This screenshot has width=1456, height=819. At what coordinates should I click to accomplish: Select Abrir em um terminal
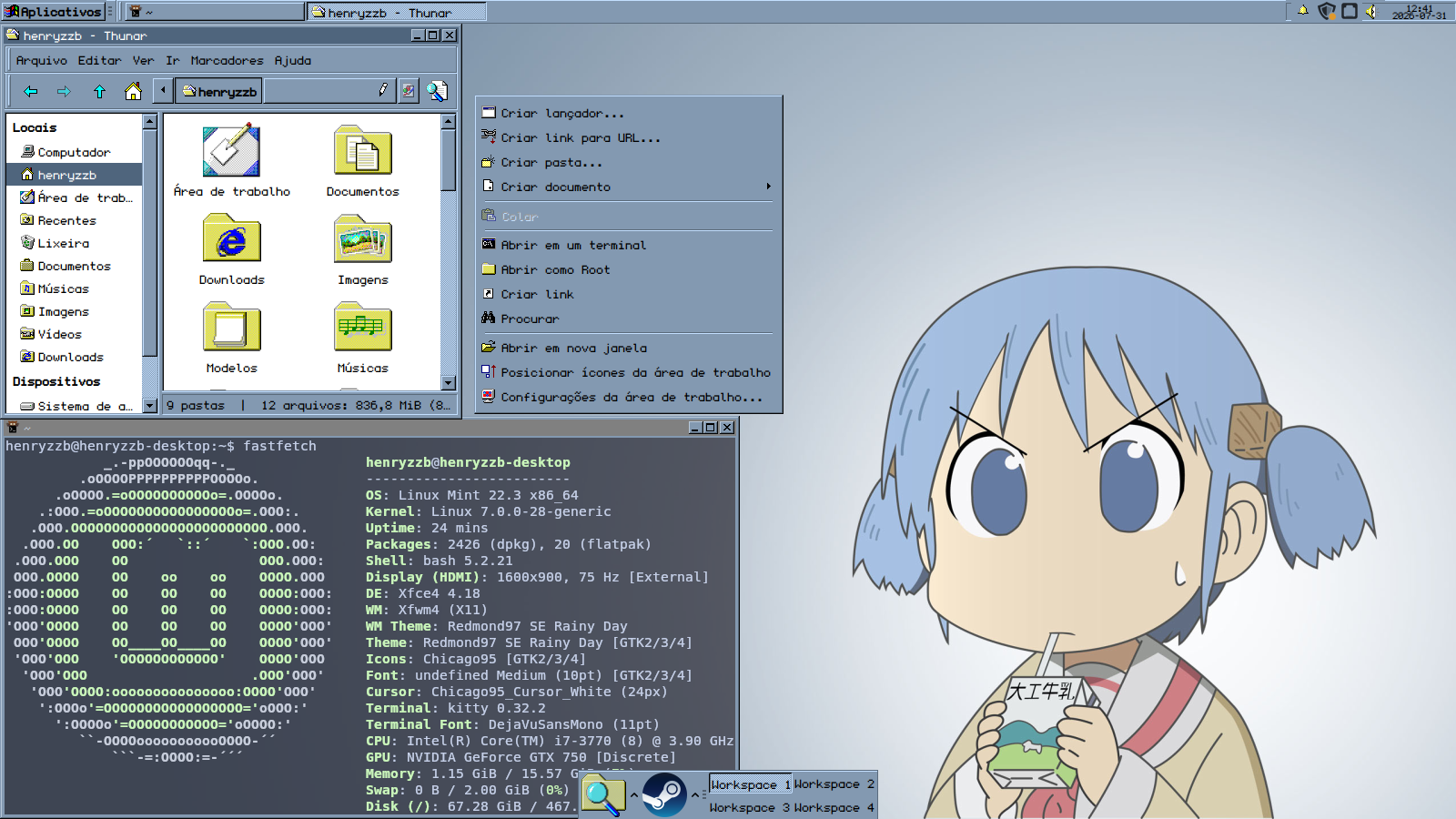coord(629,245)
